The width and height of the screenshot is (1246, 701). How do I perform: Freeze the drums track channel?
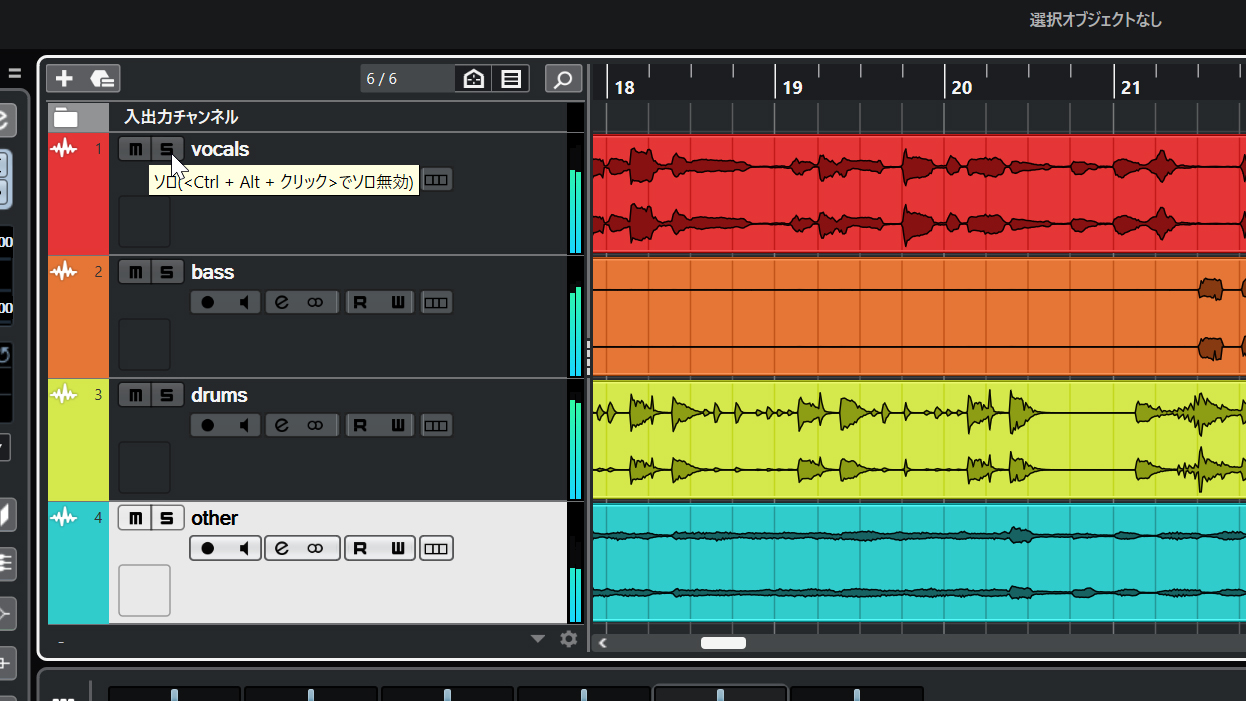tap(316, 425)
